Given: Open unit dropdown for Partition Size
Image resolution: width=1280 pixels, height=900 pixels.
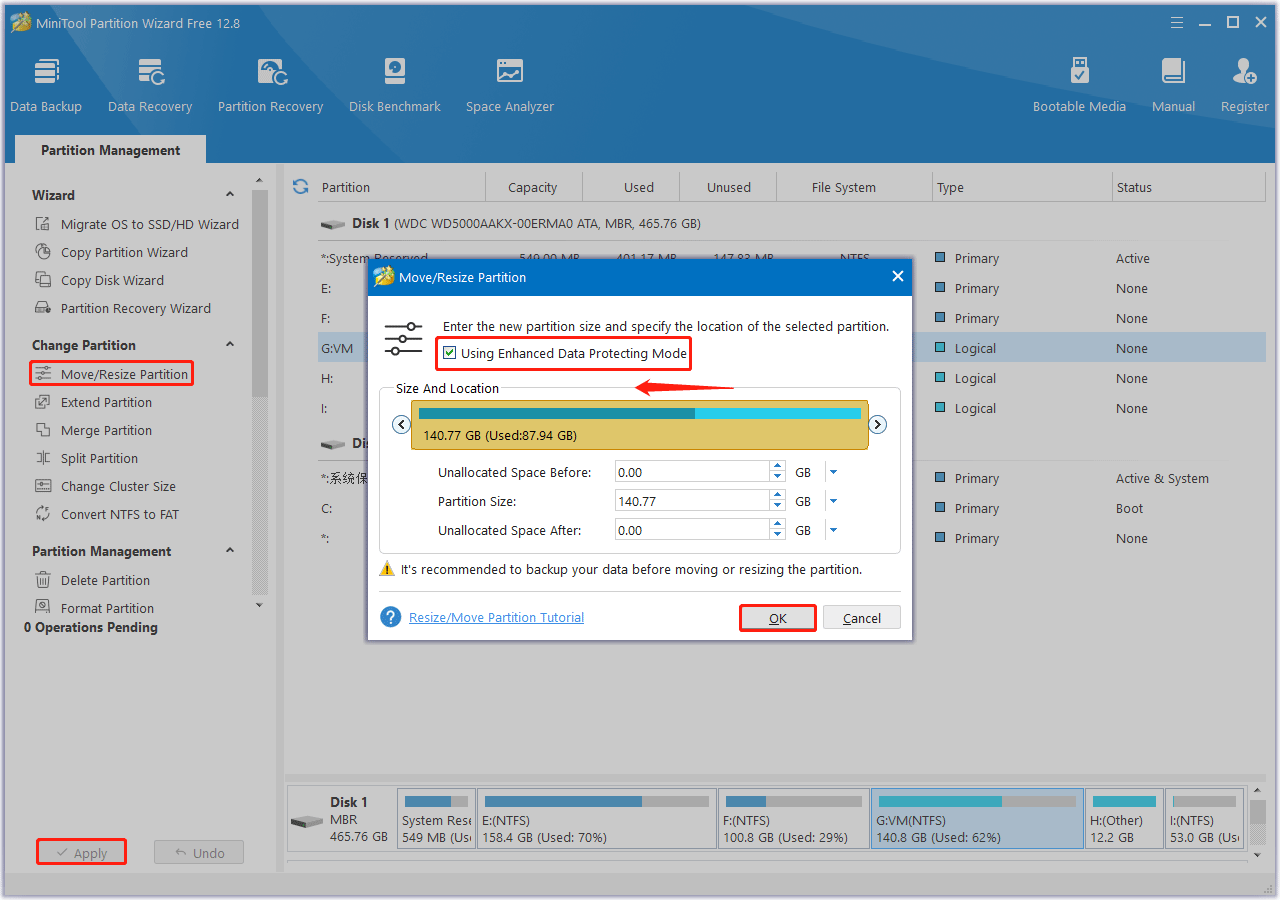Looking at the screenshot, I should (833, 501).
